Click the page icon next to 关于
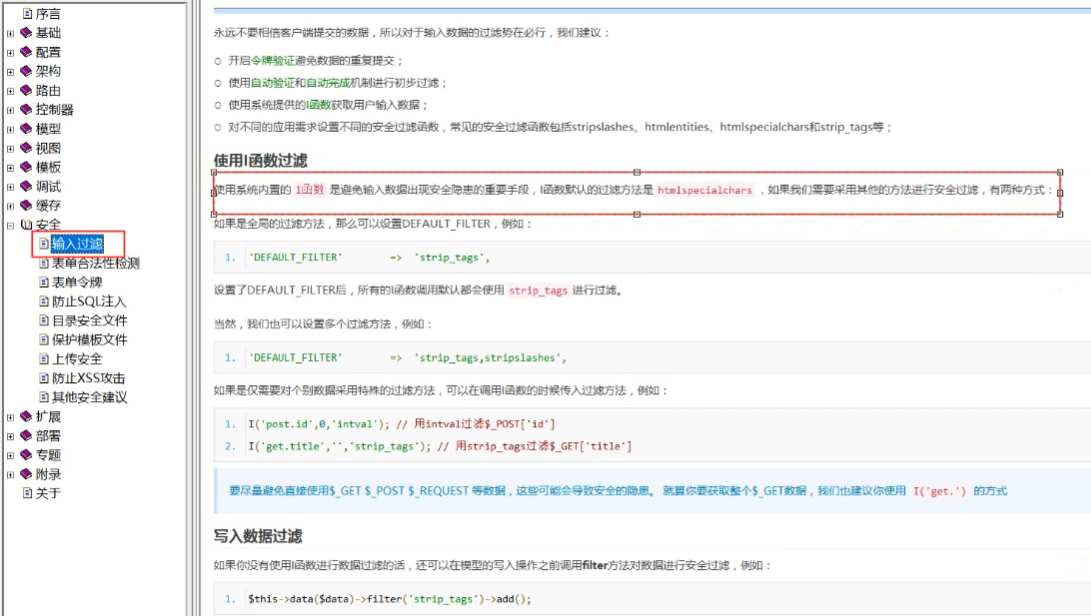This screenshot has height=616, width=1091. click(27, 493)
